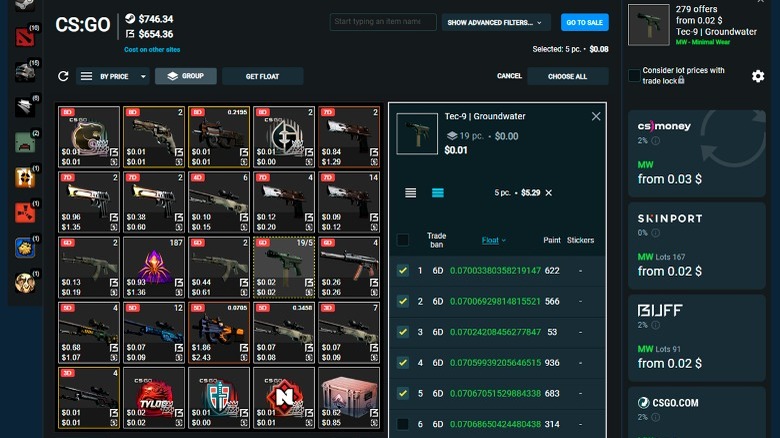Uncheck row 3 with paint 53
Viewport: 780px width, 438px height.
click(402, 332)
